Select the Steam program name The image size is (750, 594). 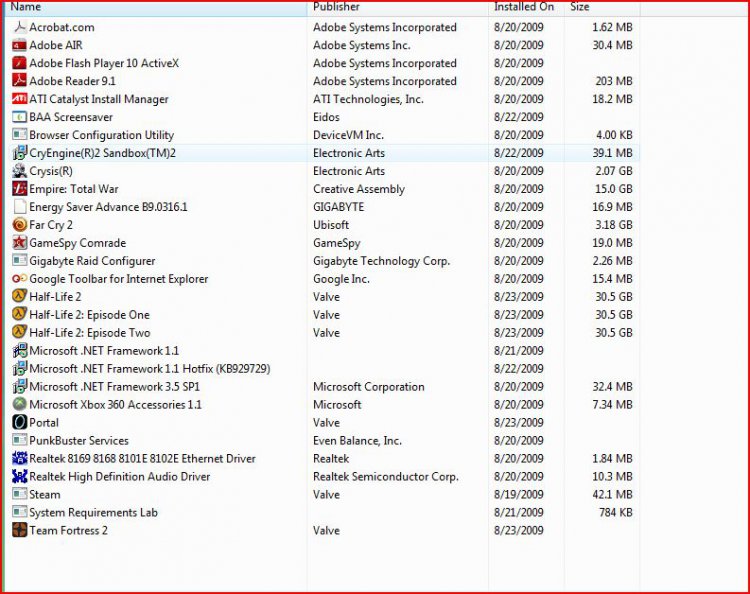[44, 495]
